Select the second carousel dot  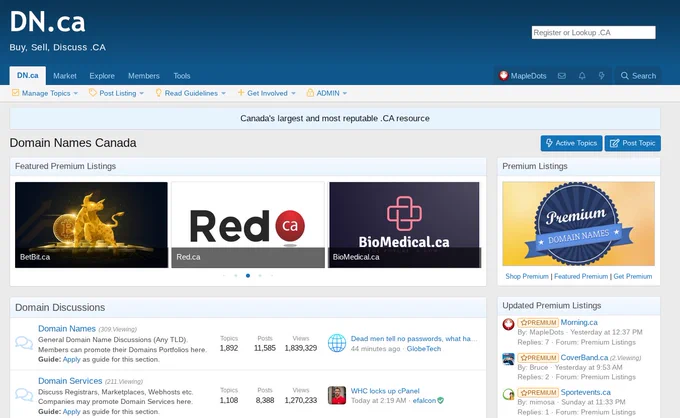(235, 275)
